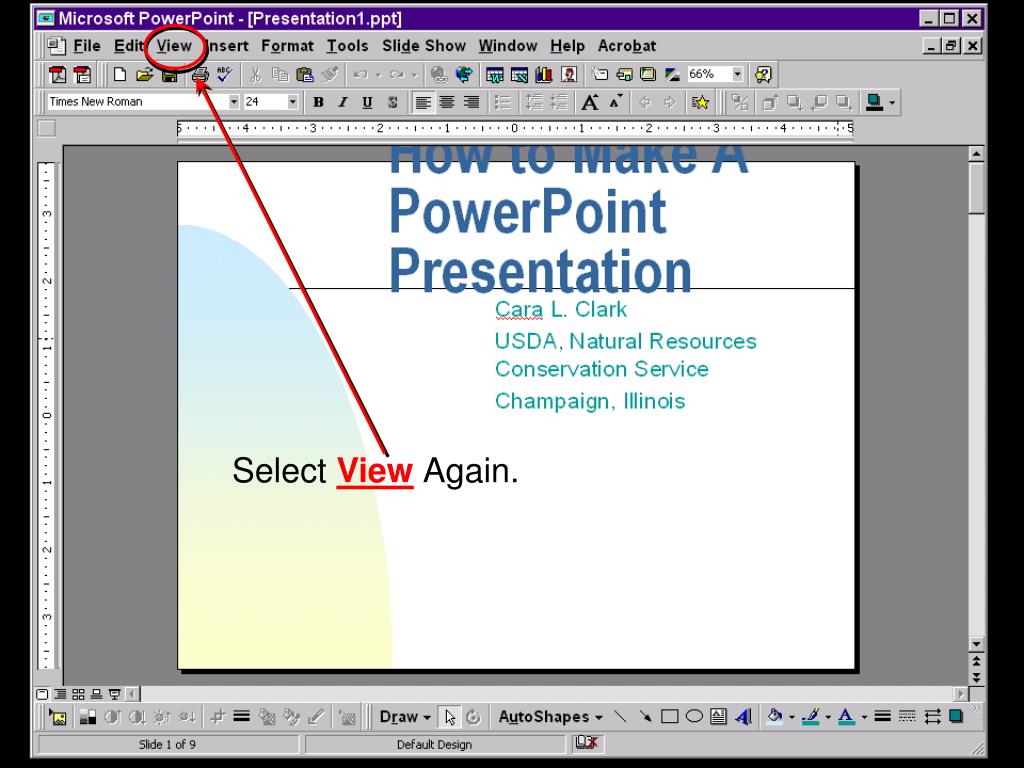Image resolution: width=1024 pixels, height=768 pixels.
Task: Toggle Bullets on the formatting toolbar
Action: pos(502,102)
